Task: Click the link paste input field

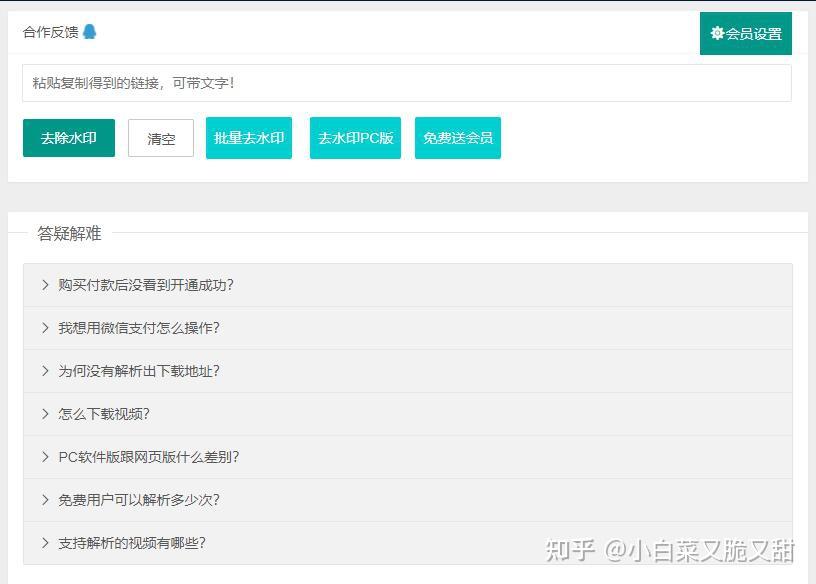Action: [407, 83]
